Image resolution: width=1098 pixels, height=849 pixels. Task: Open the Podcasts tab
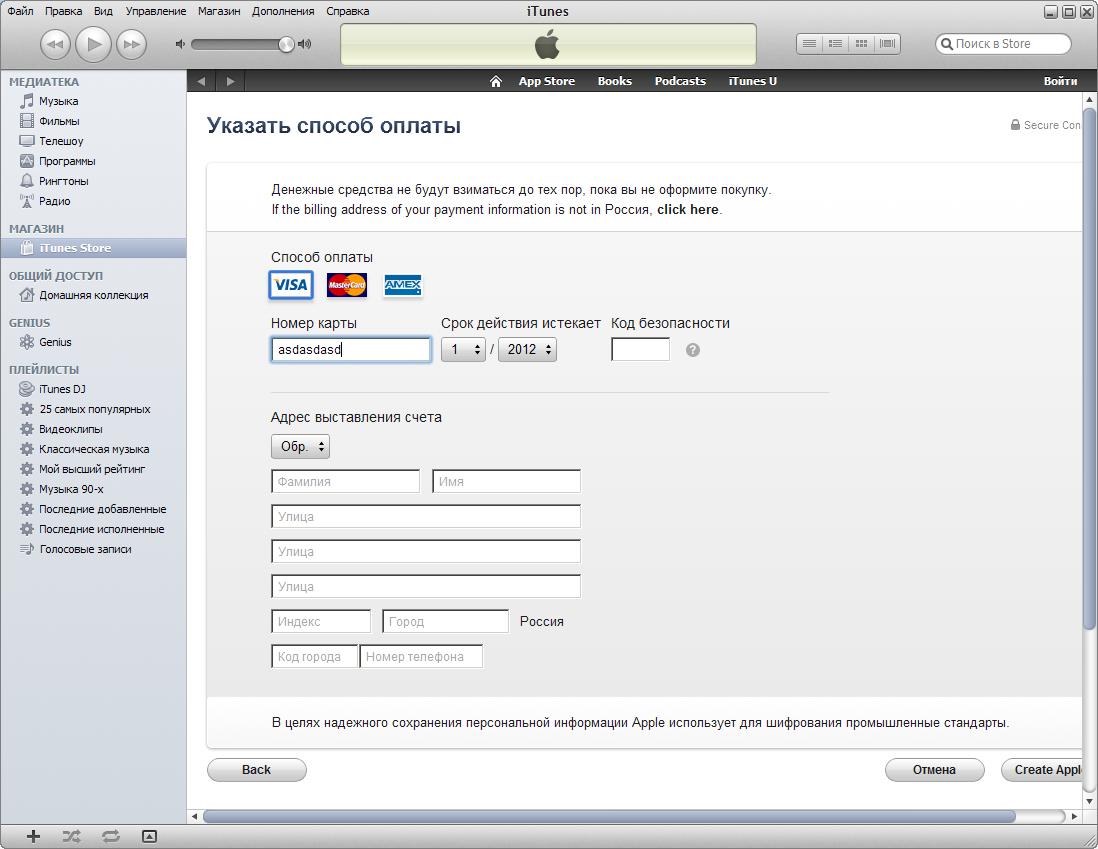click(680, 81)
